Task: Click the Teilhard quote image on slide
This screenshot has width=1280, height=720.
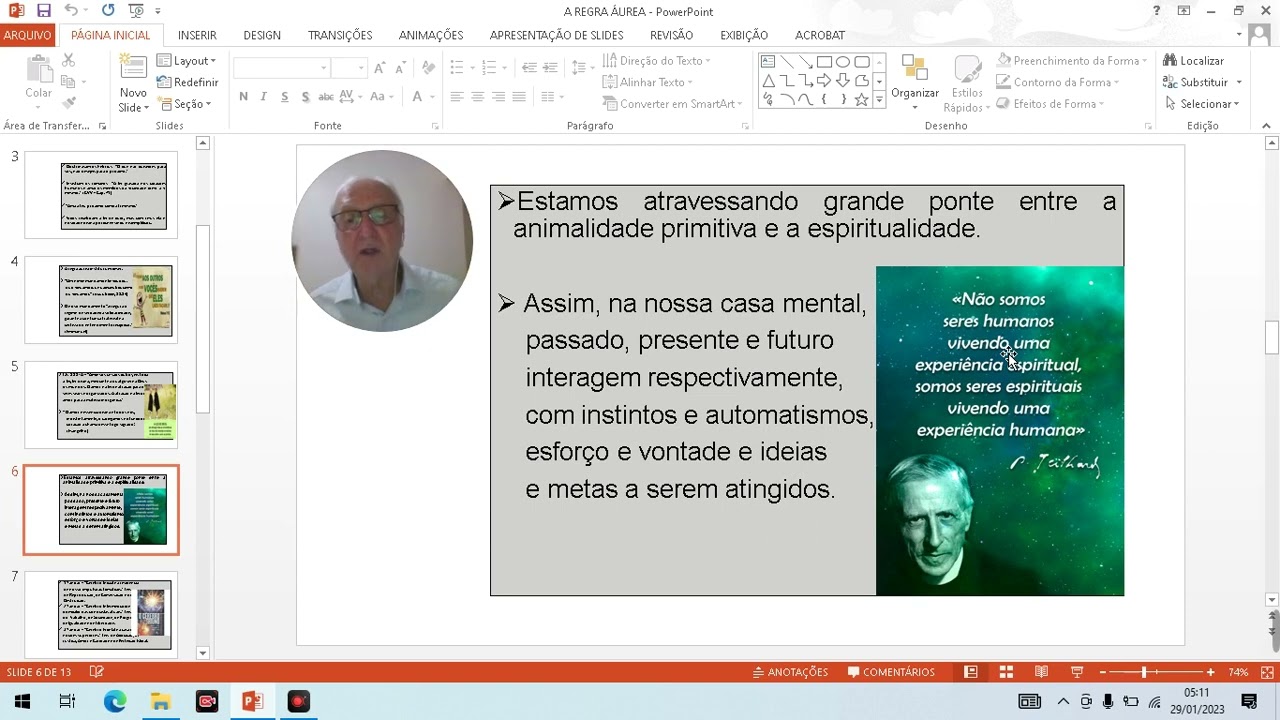Action: 1000,431
